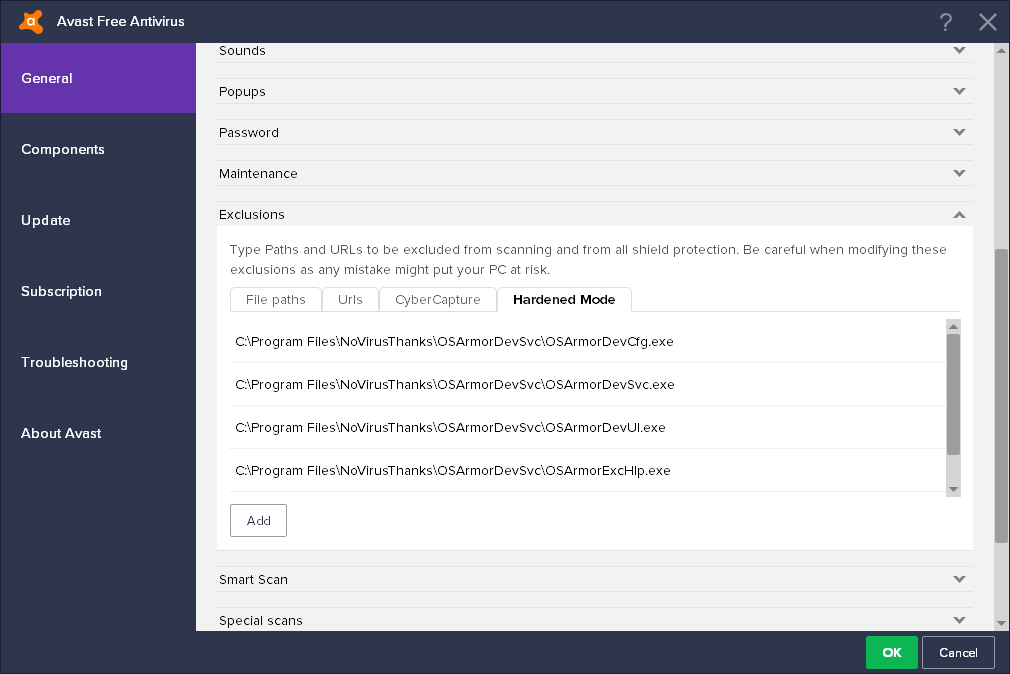Click the Avast logo icon
The image size is (1010, 674).
click(x=31, y=21)
